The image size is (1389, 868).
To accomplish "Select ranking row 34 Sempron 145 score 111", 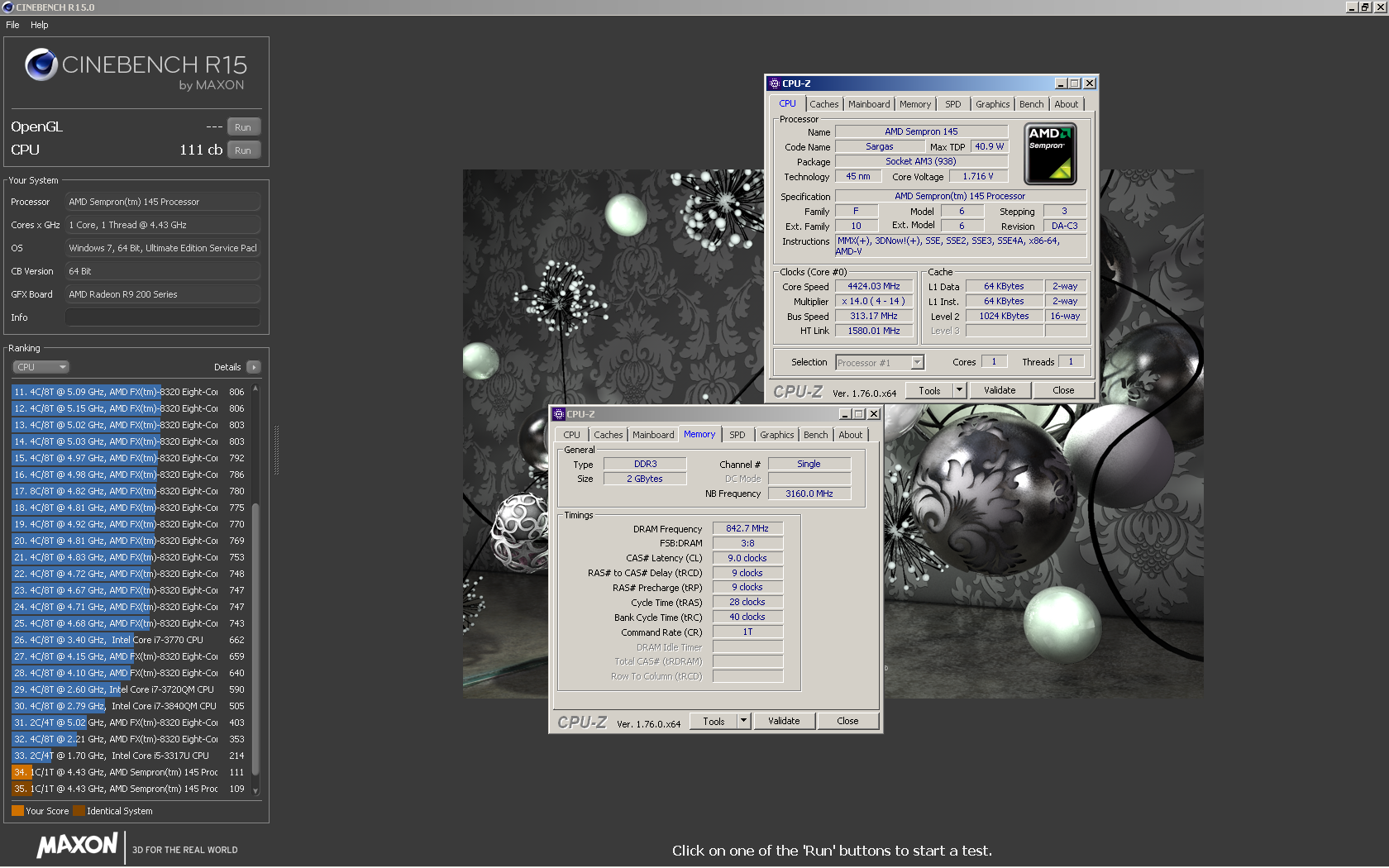I will [130, 772].
